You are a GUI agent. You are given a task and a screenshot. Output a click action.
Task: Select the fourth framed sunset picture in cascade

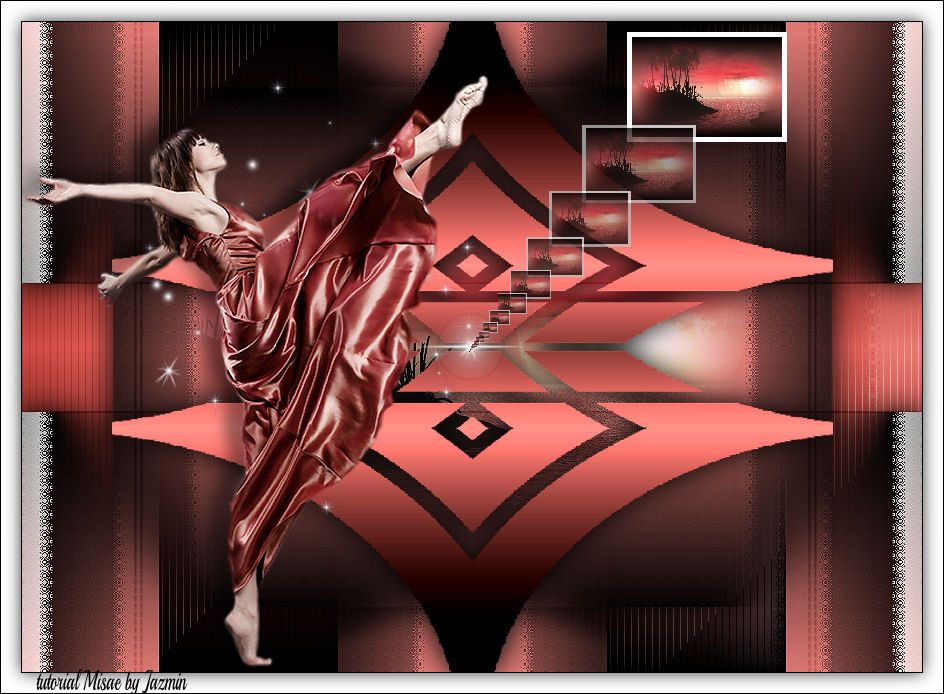click(x=555, y=255)
